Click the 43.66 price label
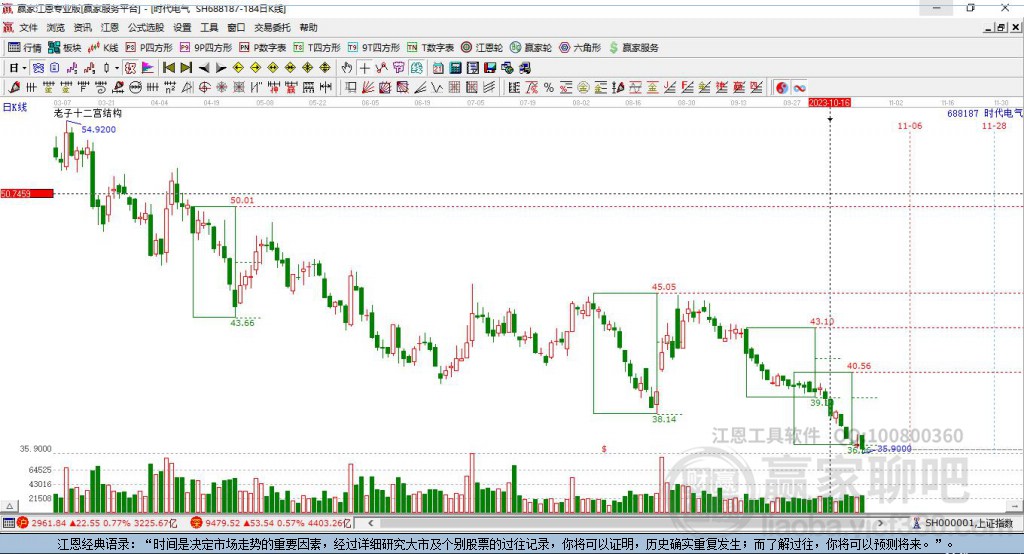The image size is (1024, 554). [x=242, y=323]
